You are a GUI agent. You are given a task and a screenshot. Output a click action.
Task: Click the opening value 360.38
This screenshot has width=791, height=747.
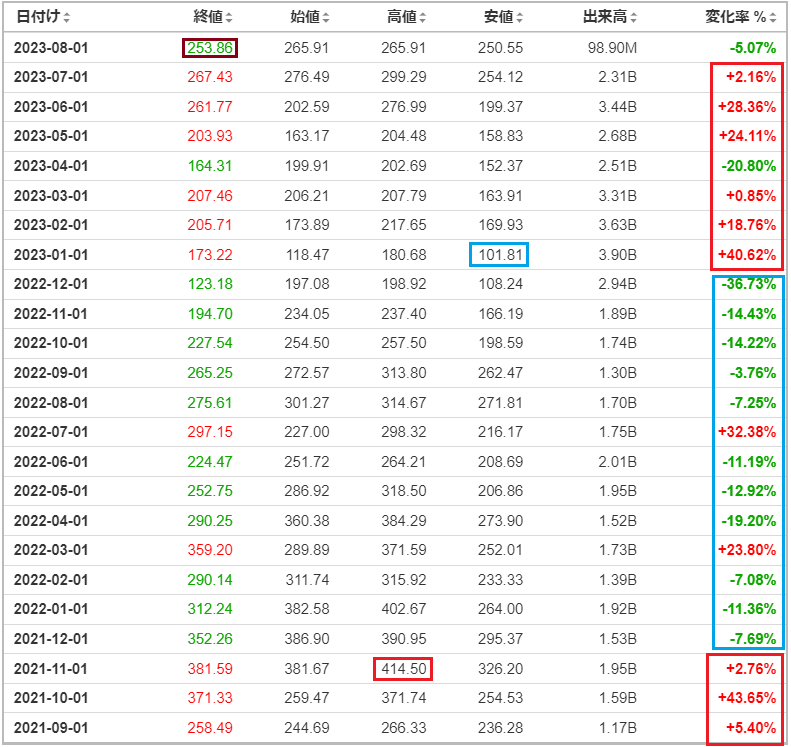click(x=307, y=521)
